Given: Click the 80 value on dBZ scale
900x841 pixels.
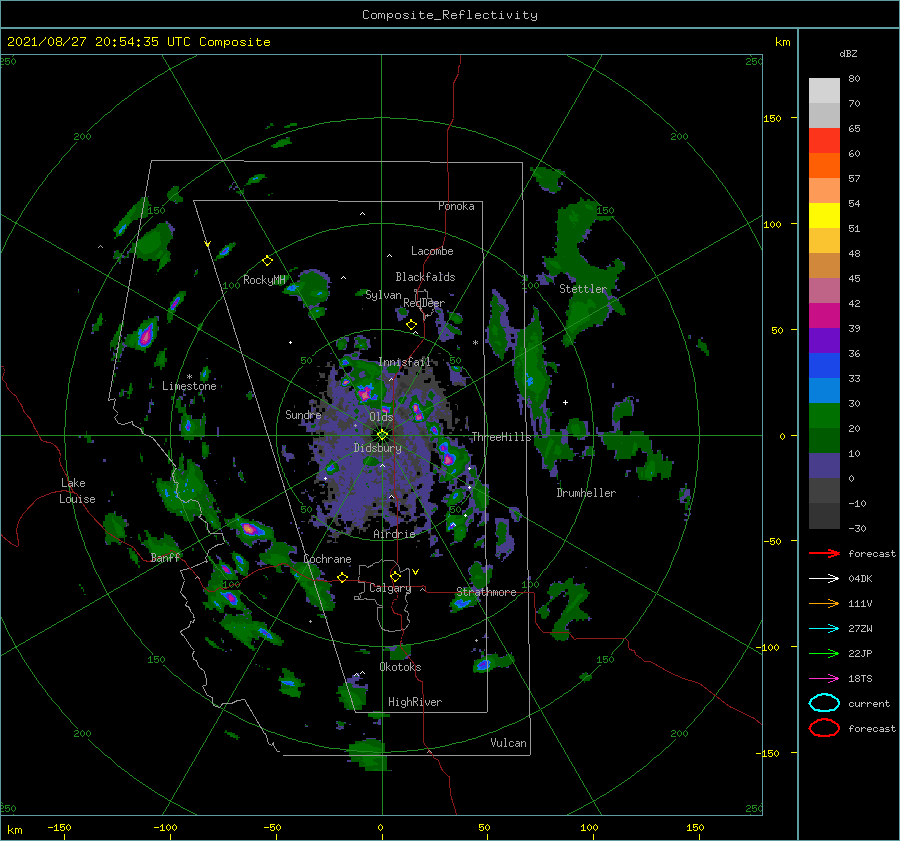Looking at the screenshot, I should pyautogui.click(x=854, y=79).
